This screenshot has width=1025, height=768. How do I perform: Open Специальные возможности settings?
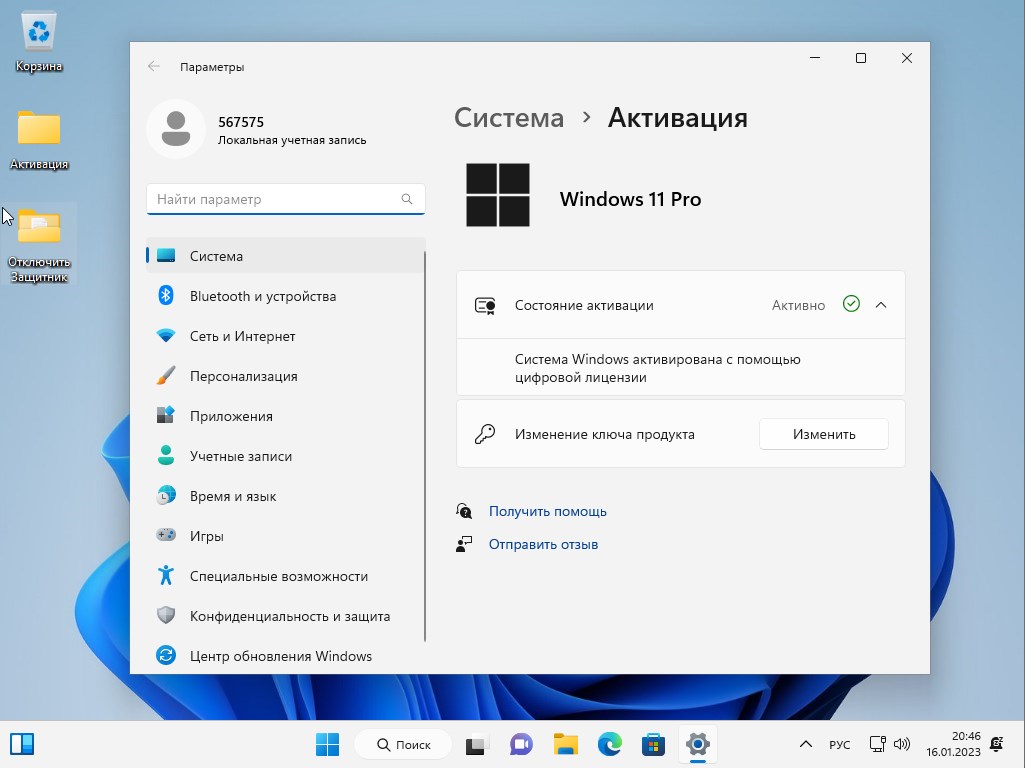[x=286, y=575]
